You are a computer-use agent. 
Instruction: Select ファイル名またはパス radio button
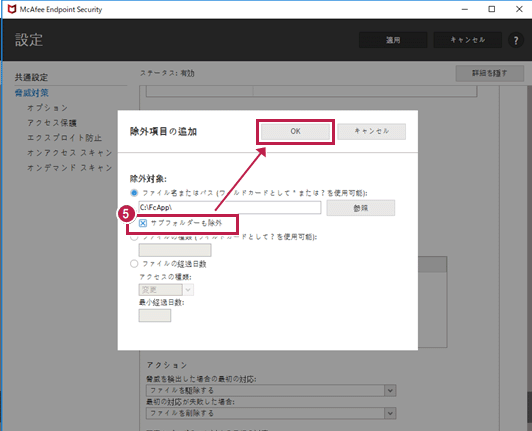(134, 193)
